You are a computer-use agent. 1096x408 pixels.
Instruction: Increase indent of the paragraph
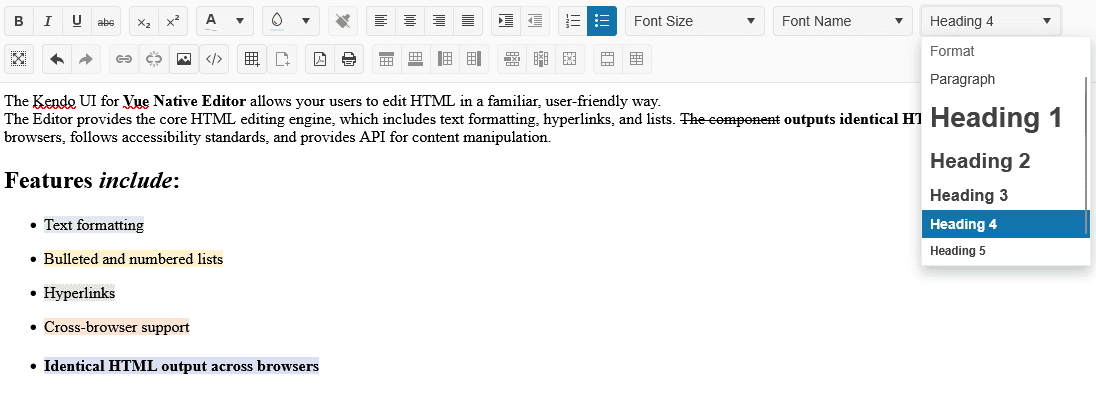(505, 21)
